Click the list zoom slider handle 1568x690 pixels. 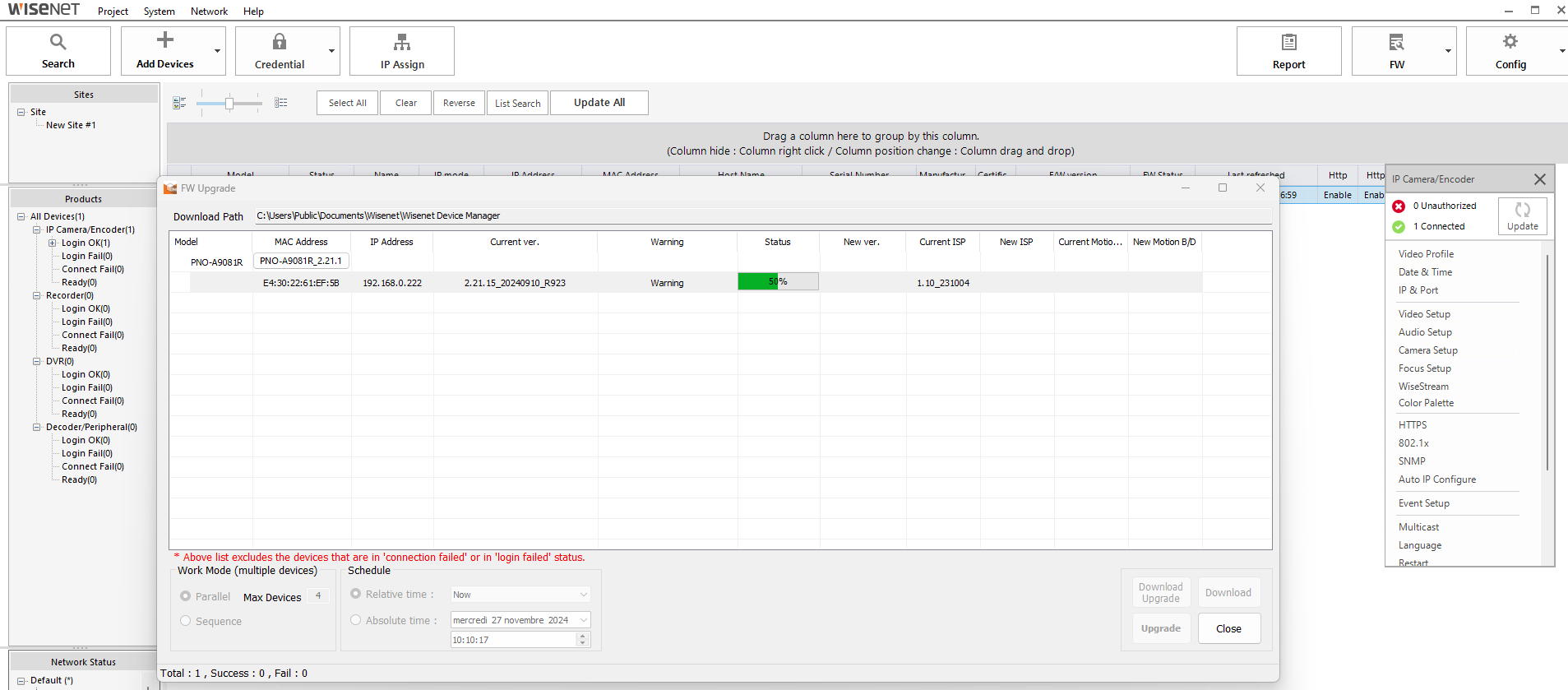(229, 103)
